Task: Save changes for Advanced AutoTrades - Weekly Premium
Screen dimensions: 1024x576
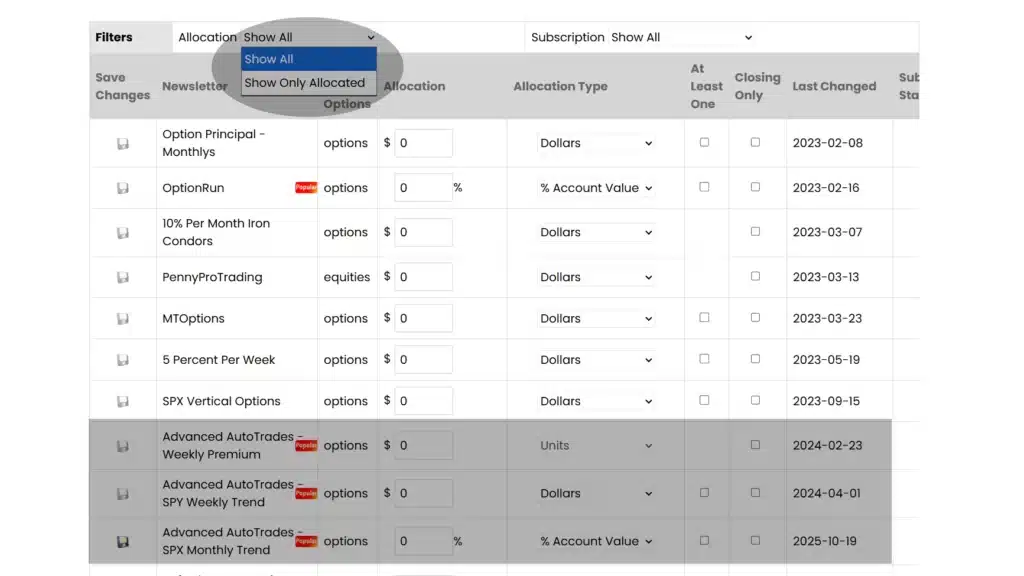Action: [122, 444]
